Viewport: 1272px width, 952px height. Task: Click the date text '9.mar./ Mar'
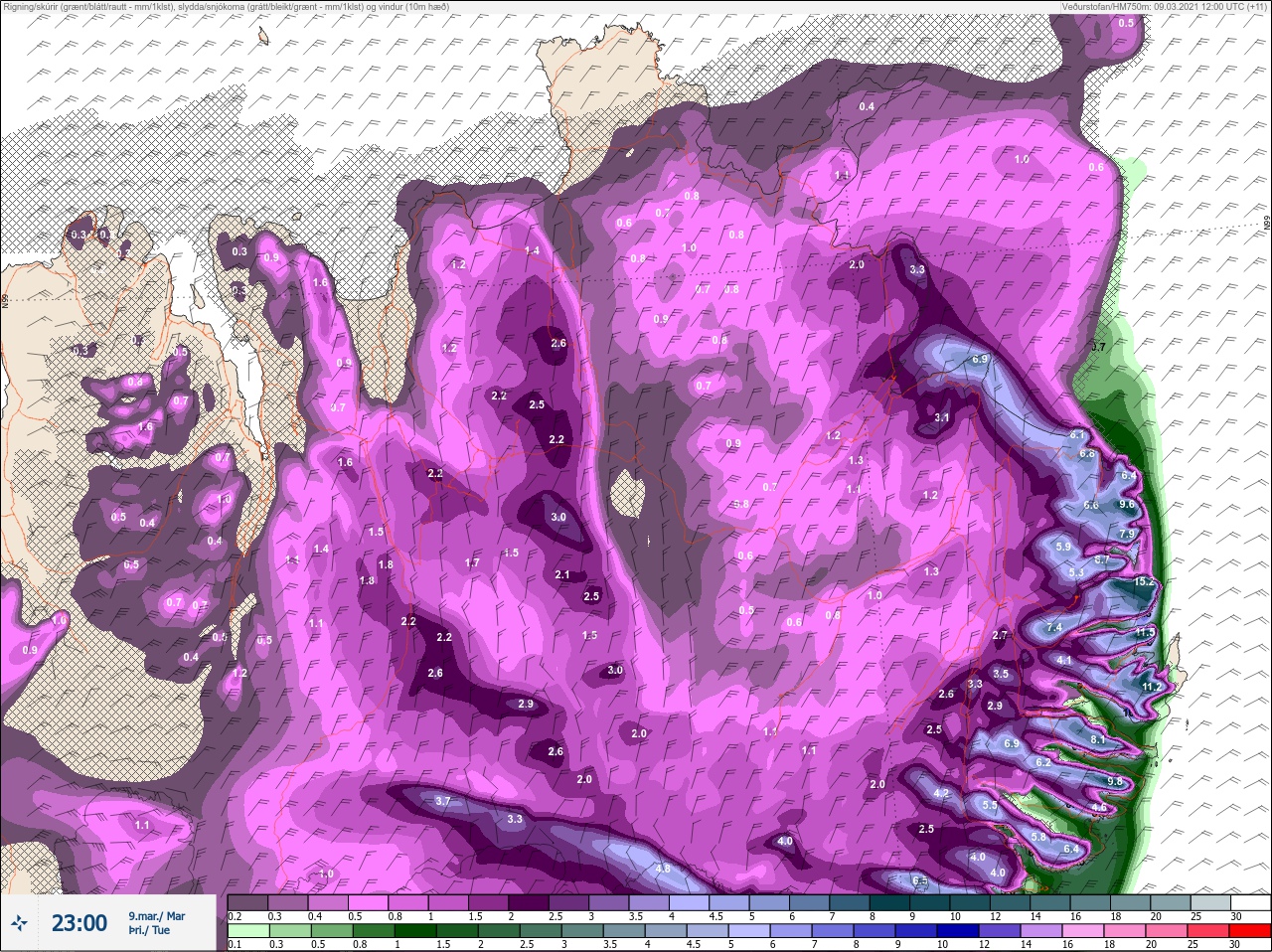point(156,916)
